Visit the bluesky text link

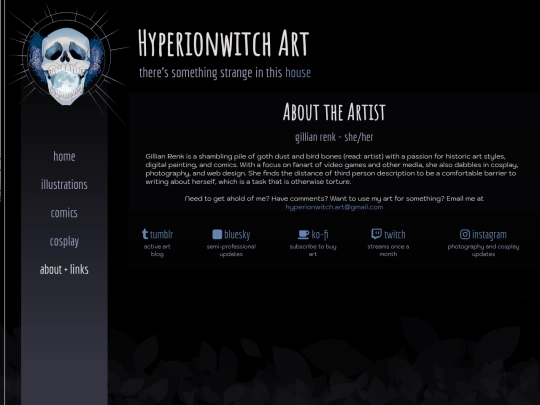click(237, 235)
